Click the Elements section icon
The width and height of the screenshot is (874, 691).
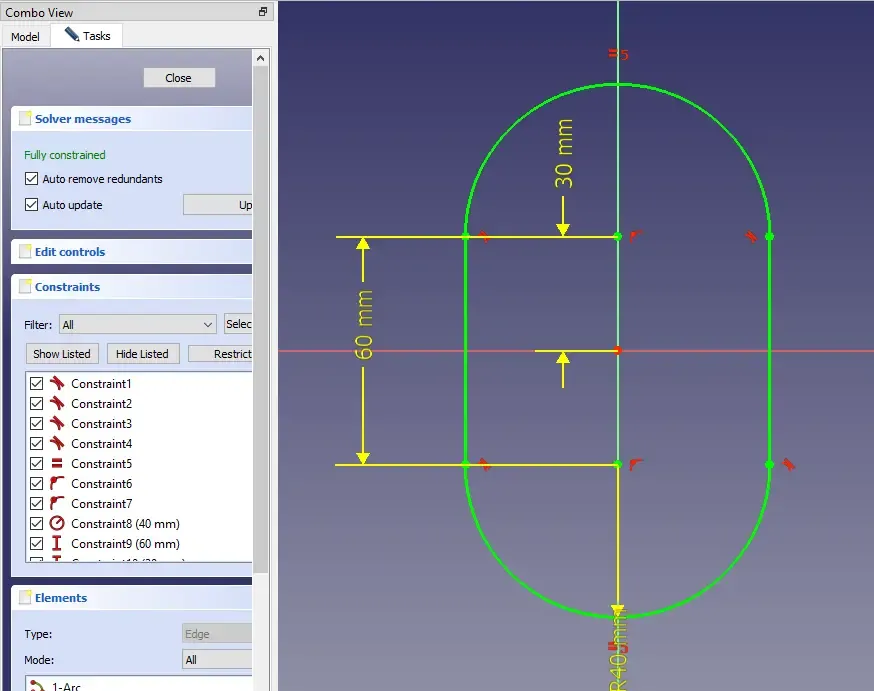pyautogui.click(x=25, y=597)
